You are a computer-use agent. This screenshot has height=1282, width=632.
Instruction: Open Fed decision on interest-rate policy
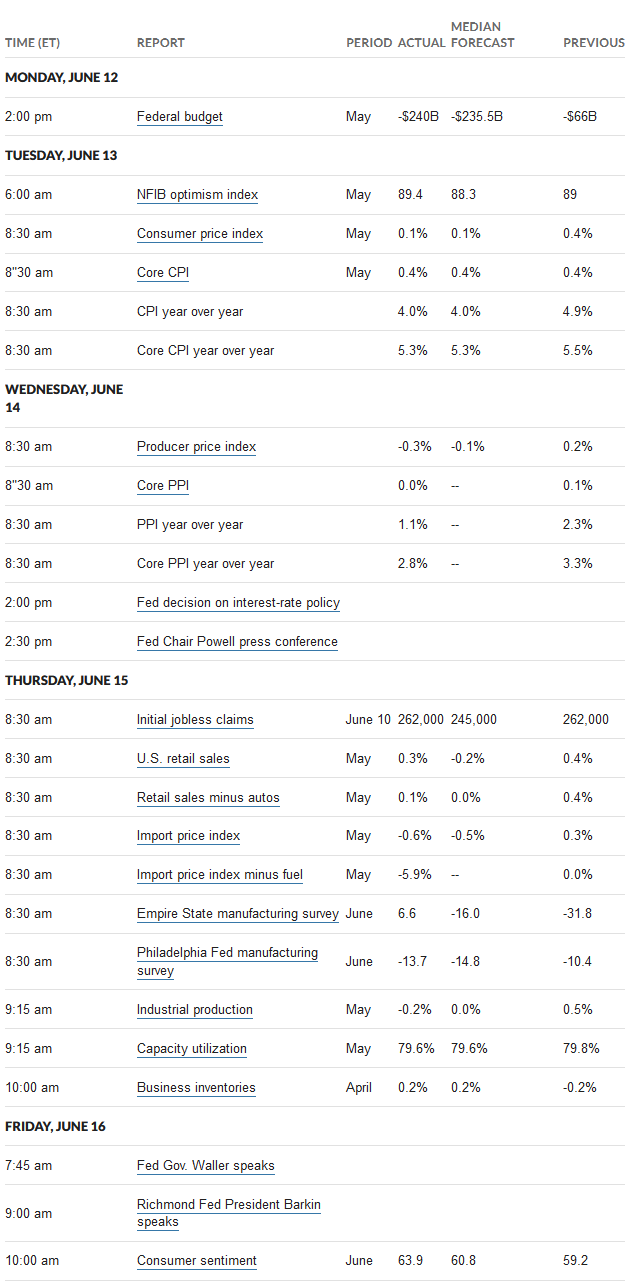[x=238, y=602]
